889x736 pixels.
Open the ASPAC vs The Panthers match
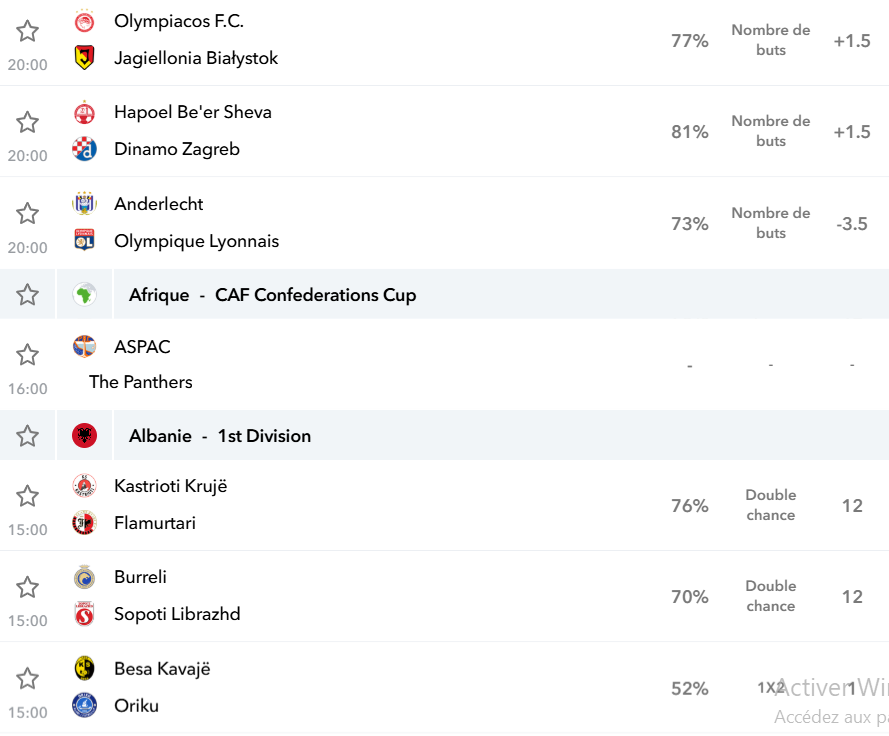click(444, 365)
